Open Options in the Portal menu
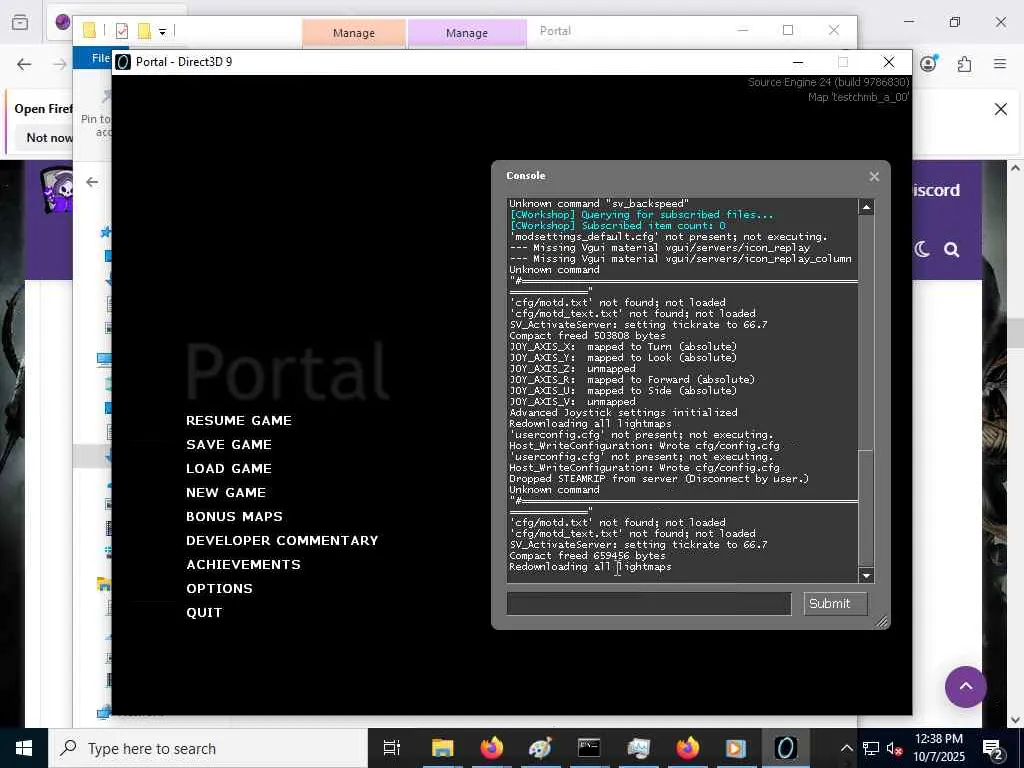Screen dimensions: 1024x768 pyautogui.click(x=219, y=588)
